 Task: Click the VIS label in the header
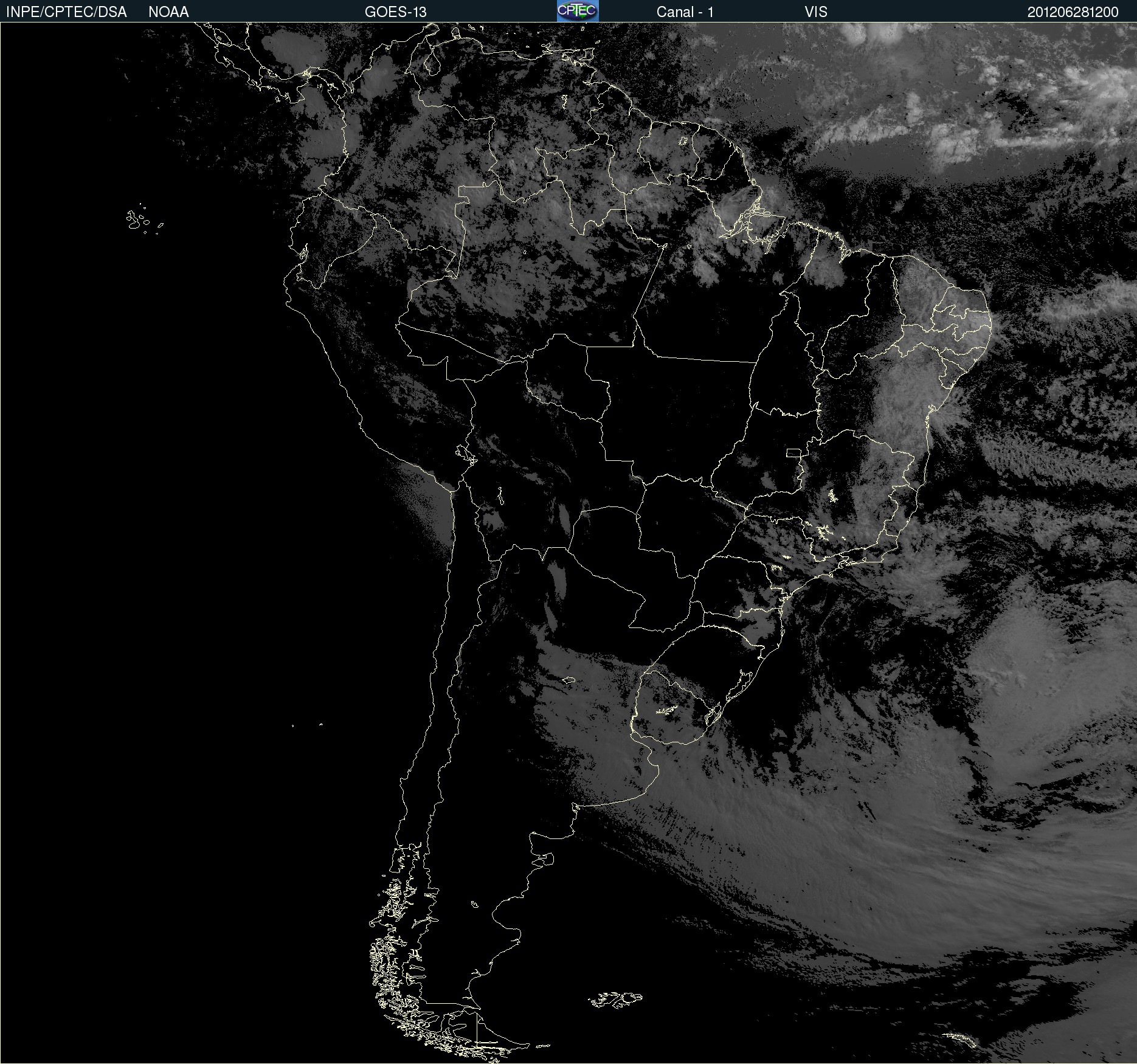[816, 12]
